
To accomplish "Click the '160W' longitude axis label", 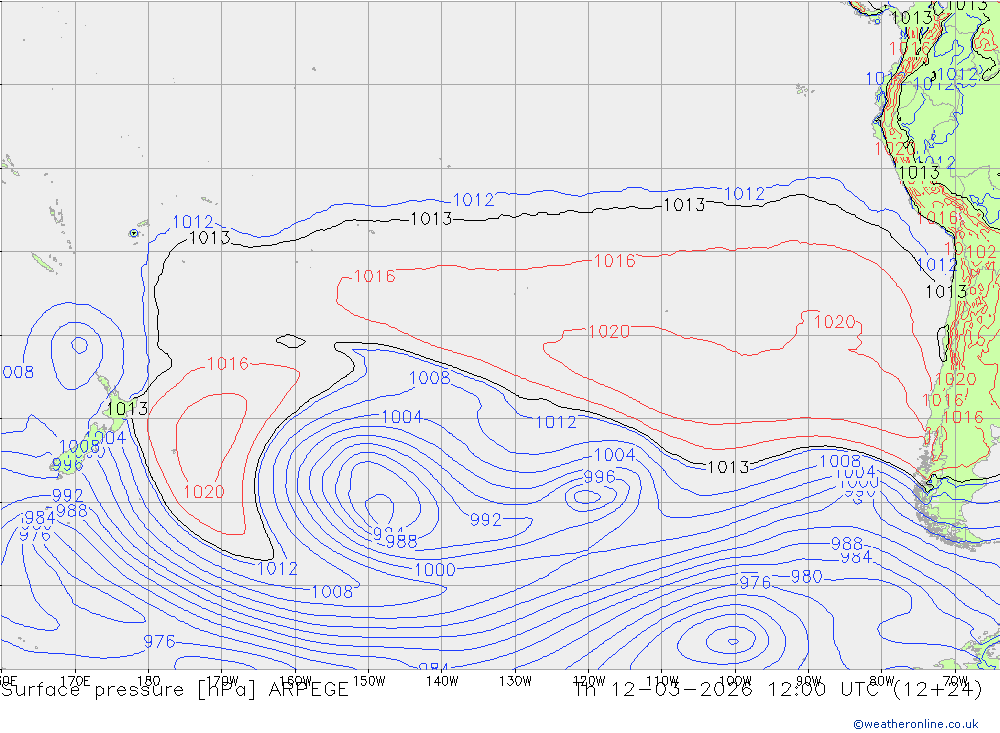I will pos(296,681).
